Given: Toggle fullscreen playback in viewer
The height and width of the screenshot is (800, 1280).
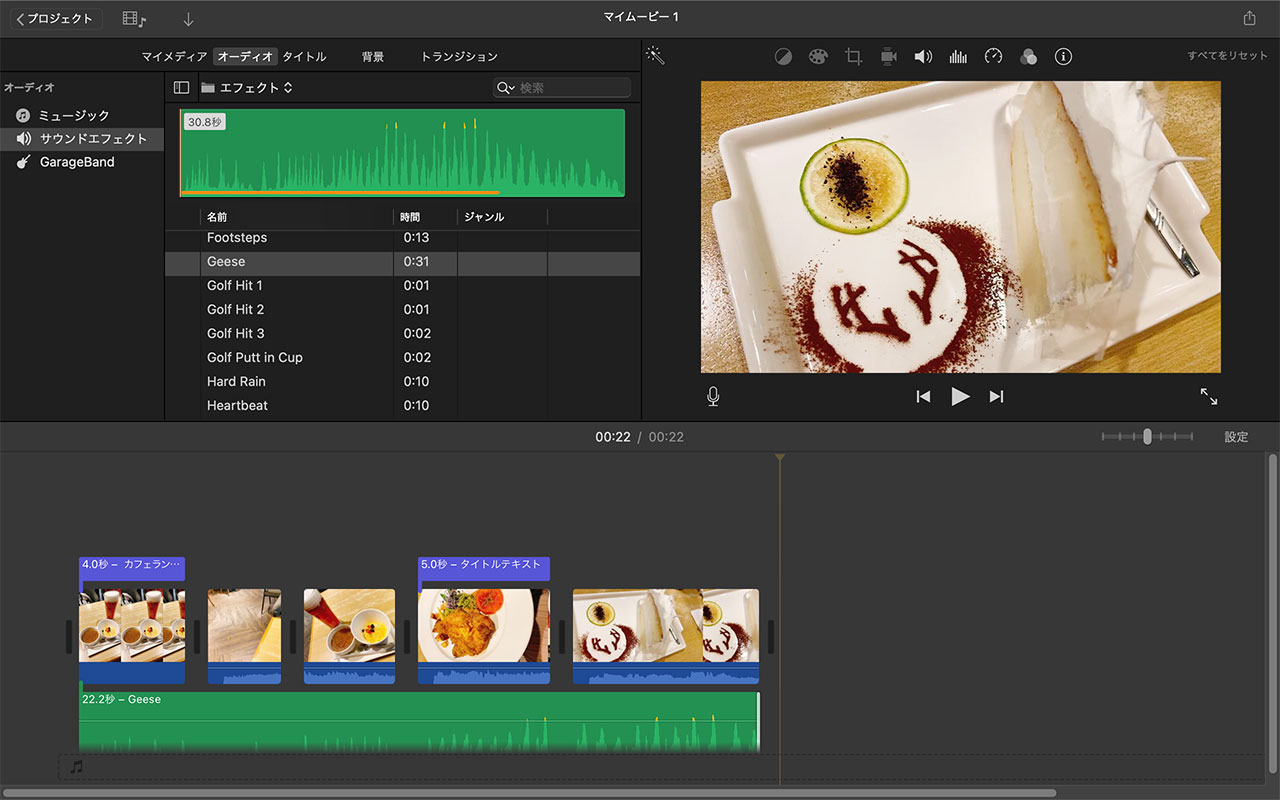Looking at the screenshot, I should (1209, 397).
